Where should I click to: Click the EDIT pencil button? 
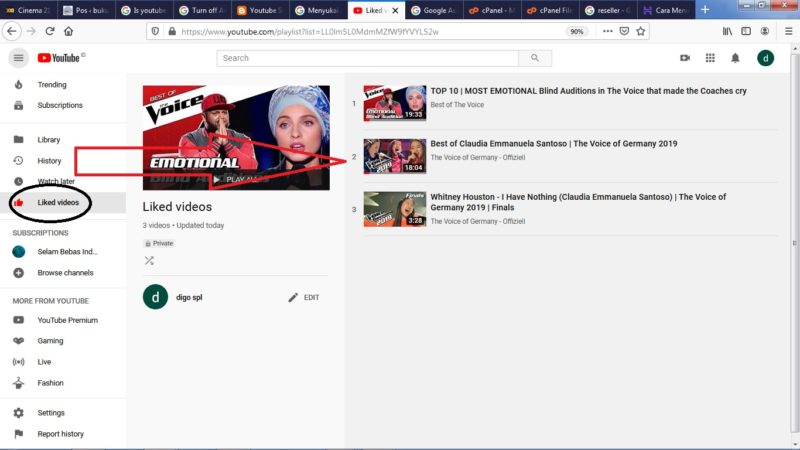(x=304, y=297)
